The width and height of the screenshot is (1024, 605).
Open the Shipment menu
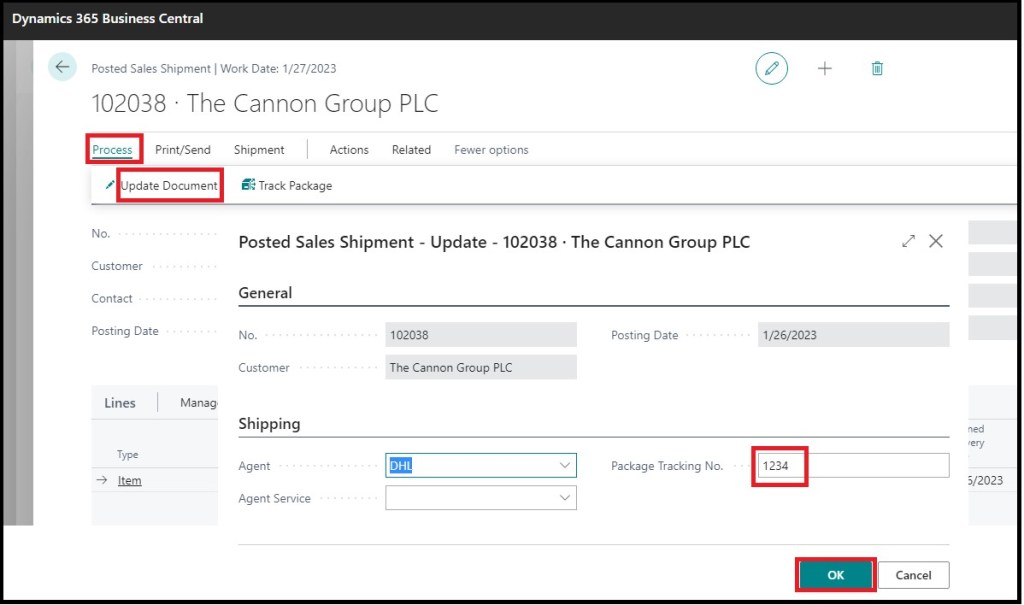pyautogui.click(x=259, y=150)
